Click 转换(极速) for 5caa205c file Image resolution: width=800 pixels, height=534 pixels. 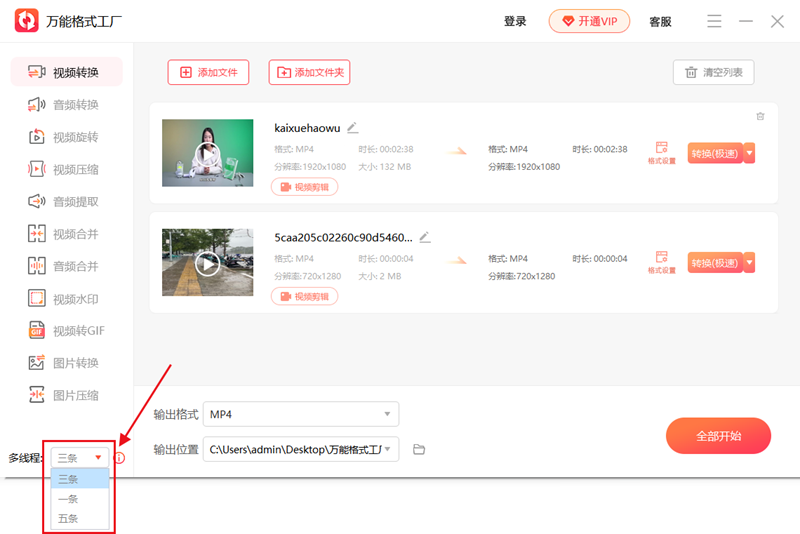(x=715, y=263)
